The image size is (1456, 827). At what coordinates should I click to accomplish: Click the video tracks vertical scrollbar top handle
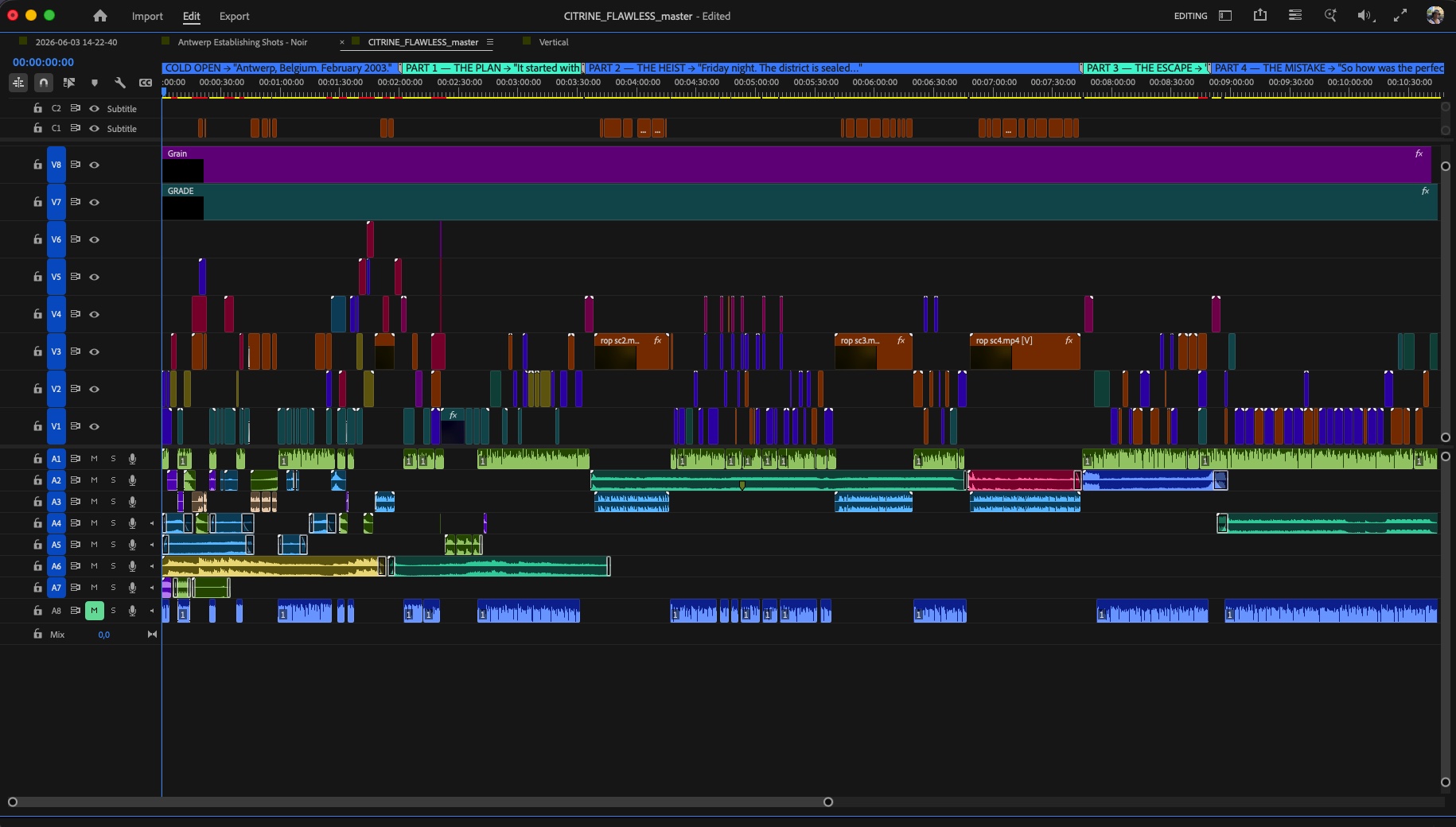(1446, 166)
